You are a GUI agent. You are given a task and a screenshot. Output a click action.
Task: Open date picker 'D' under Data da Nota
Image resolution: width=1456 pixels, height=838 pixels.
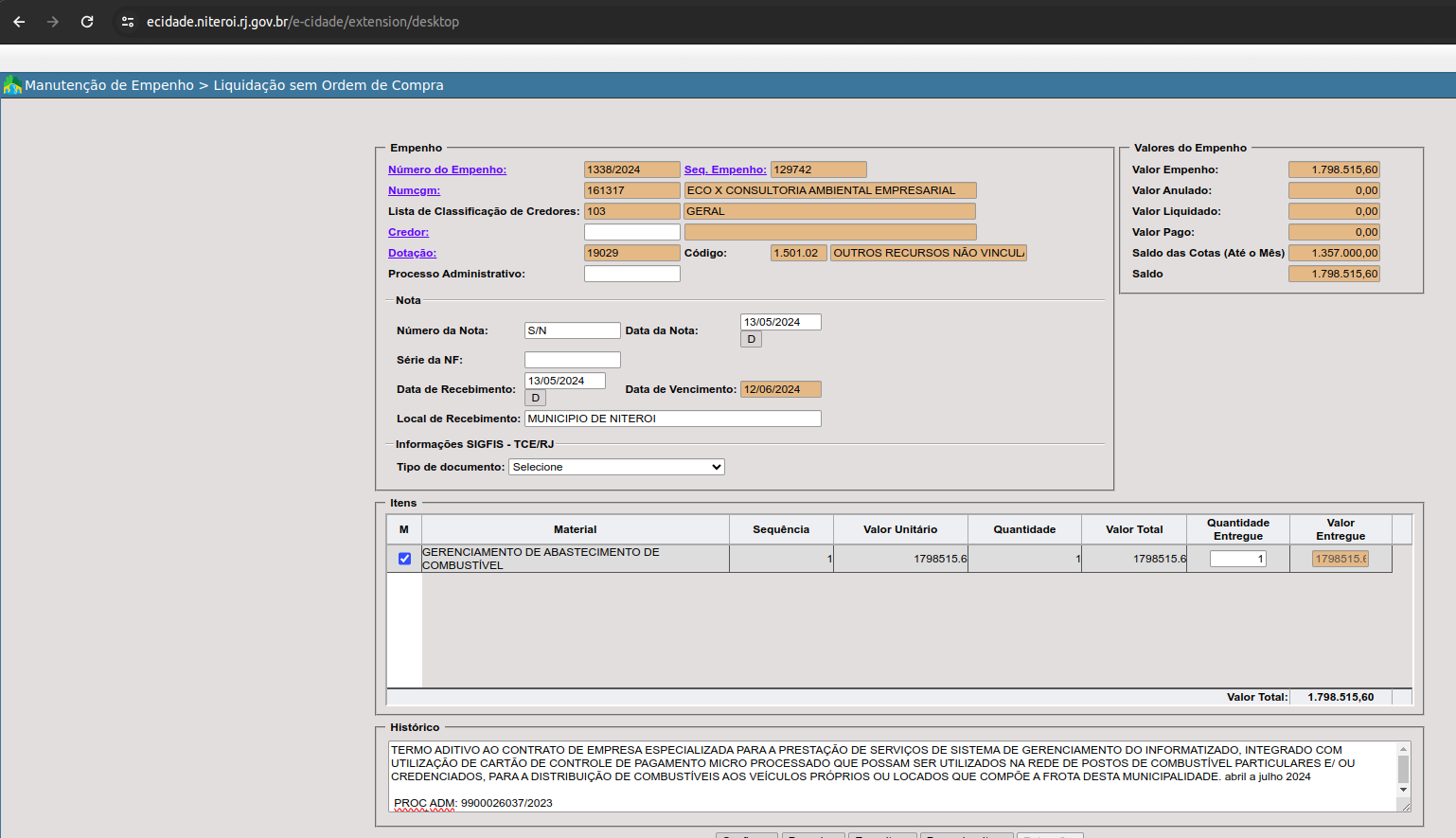point(751,339)
